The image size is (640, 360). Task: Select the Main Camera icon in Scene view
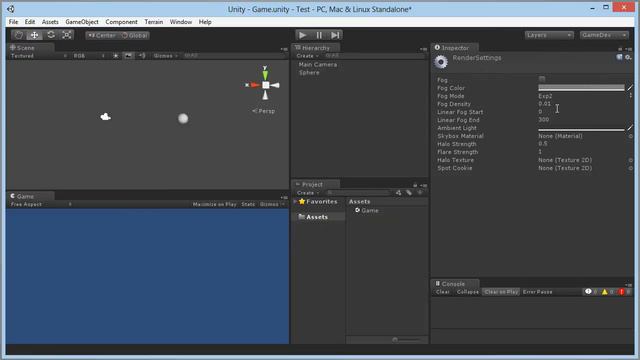point(105,117)
